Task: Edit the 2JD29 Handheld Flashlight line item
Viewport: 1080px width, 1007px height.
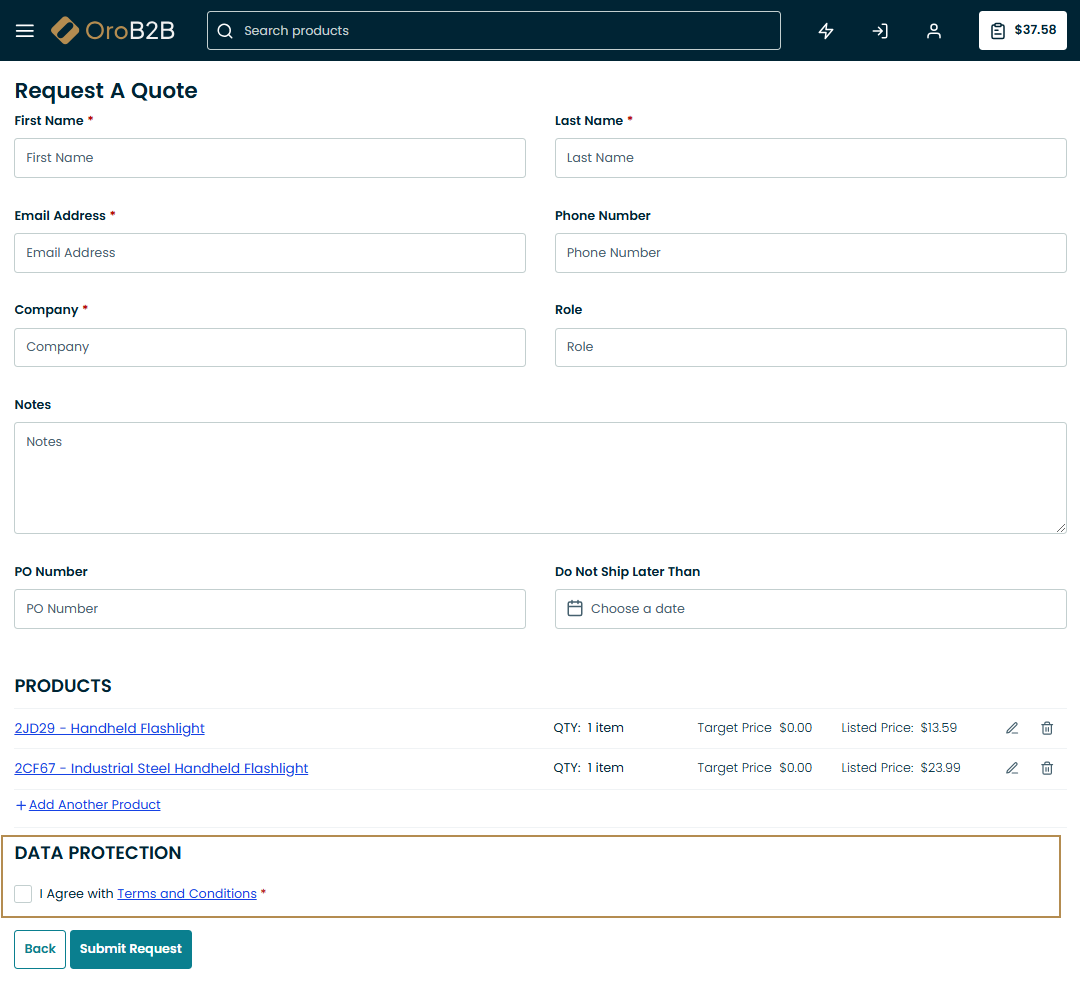Action: 1012,728
